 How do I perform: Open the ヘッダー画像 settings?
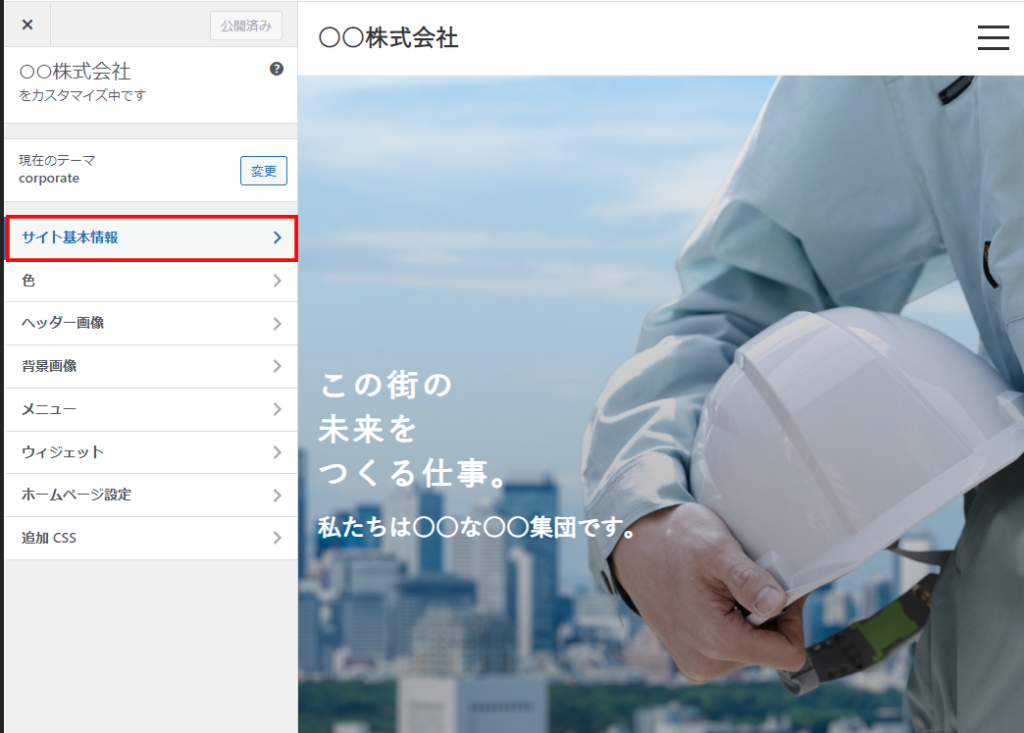(x=63, y=323)
